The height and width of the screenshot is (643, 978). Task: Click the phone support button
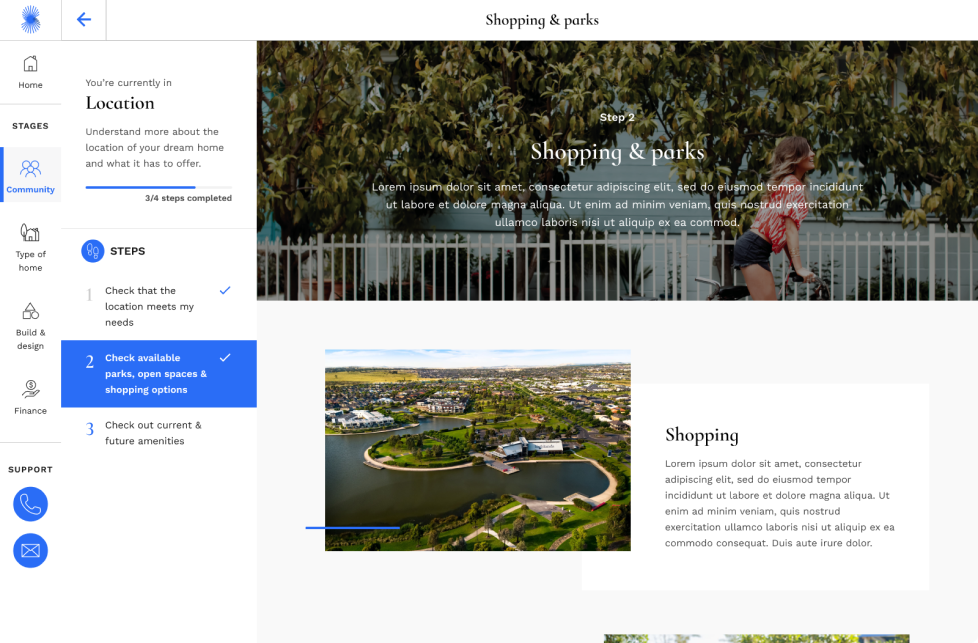pyautogui.click(x=30, y=504)
